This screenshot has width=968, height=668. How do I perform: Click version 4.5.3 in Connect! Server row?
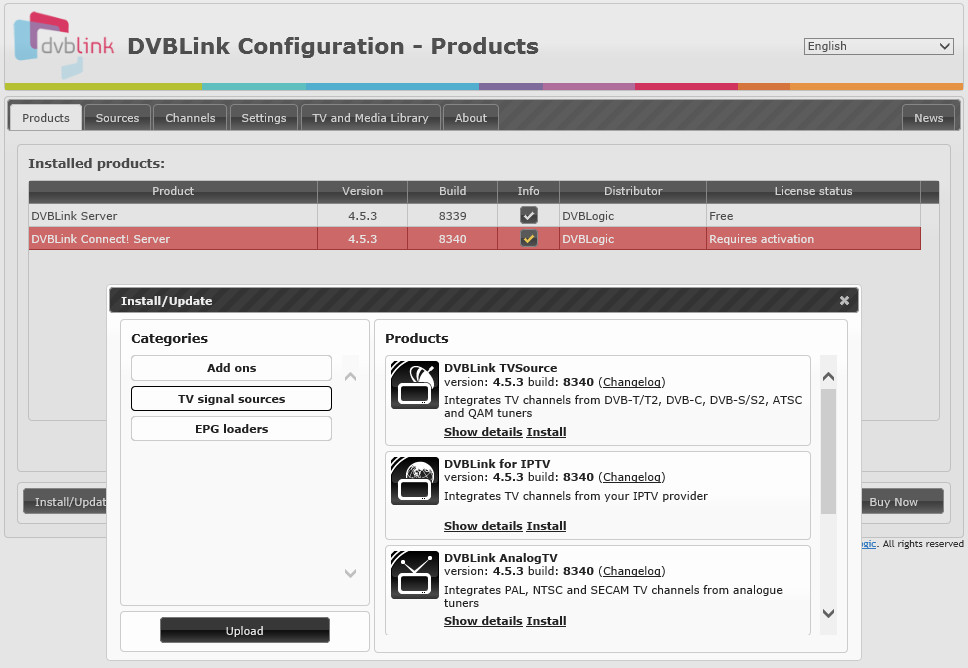click(362, 239)
